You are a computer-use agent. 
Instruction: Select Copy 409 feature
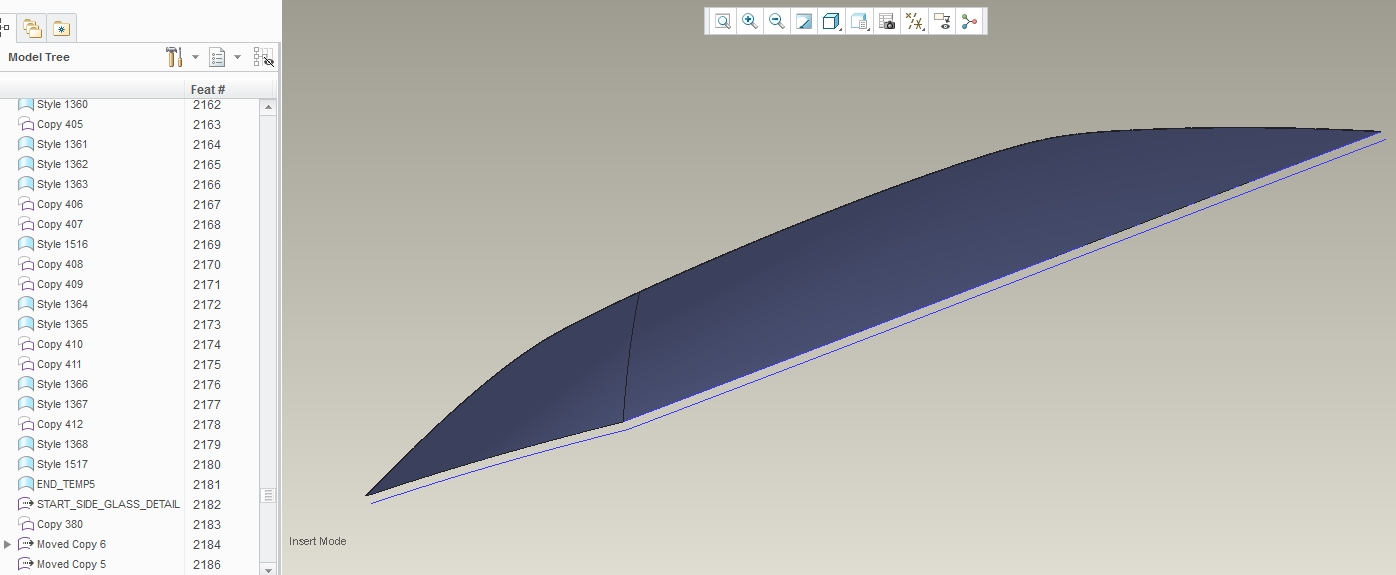coord(60,284)
